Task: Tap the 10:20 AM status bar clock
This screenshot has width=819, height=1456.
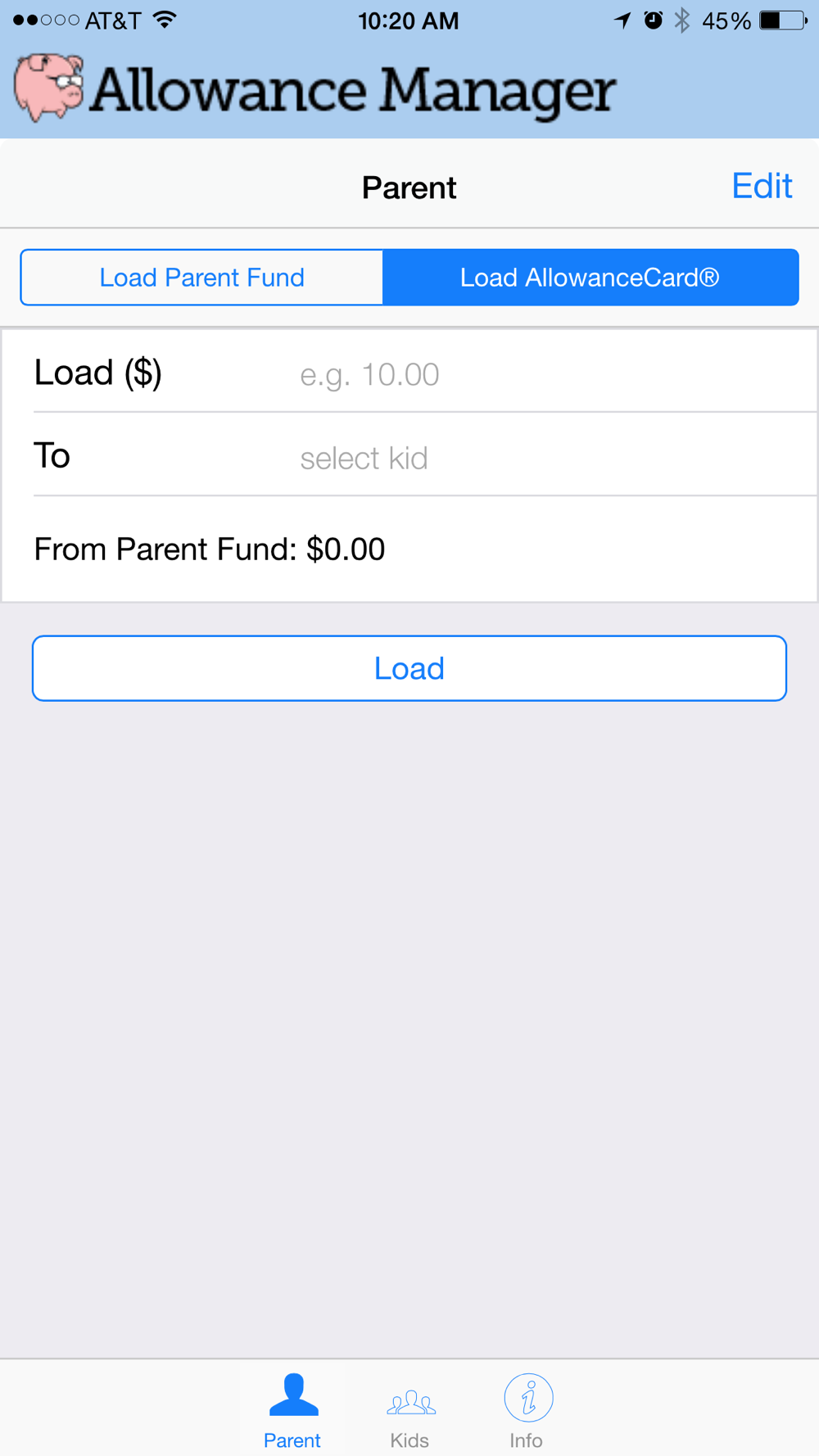Action: click(x=408, y=20)
